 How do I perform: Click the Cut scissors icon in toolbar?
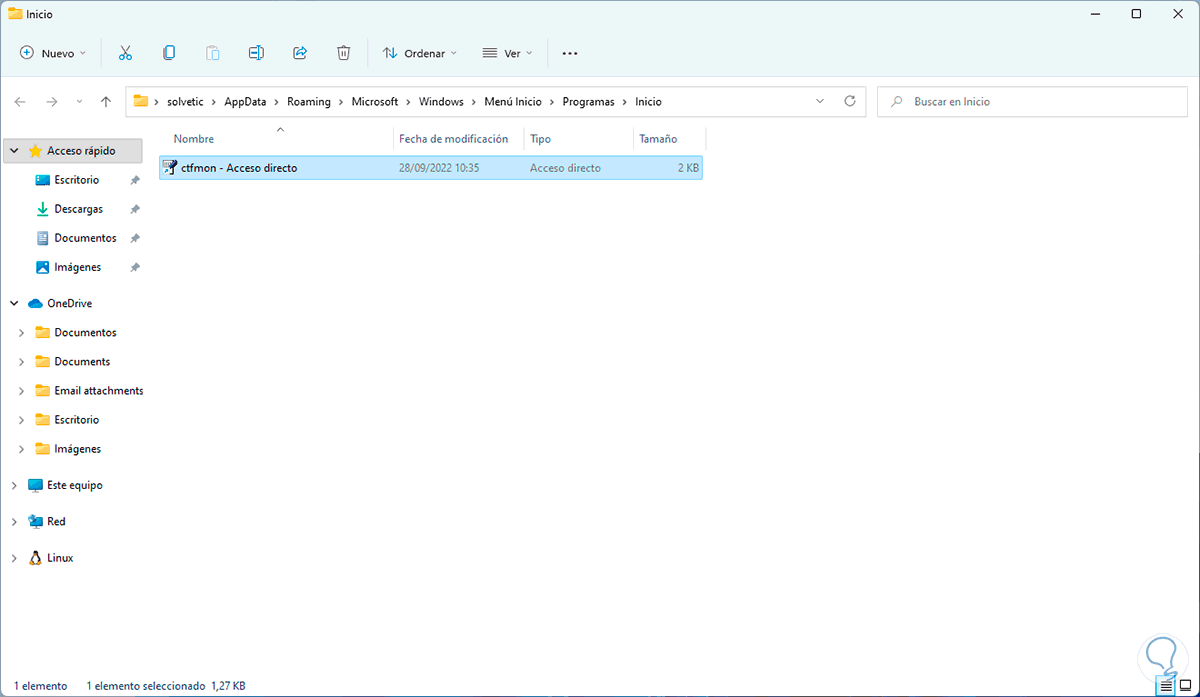click(x=125, y=53)
